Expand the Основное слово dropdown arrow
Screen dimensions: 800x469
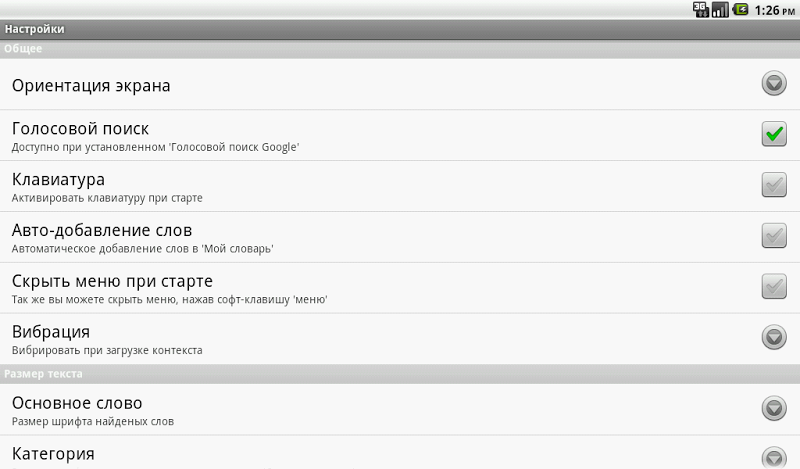(x=774, y=408)
